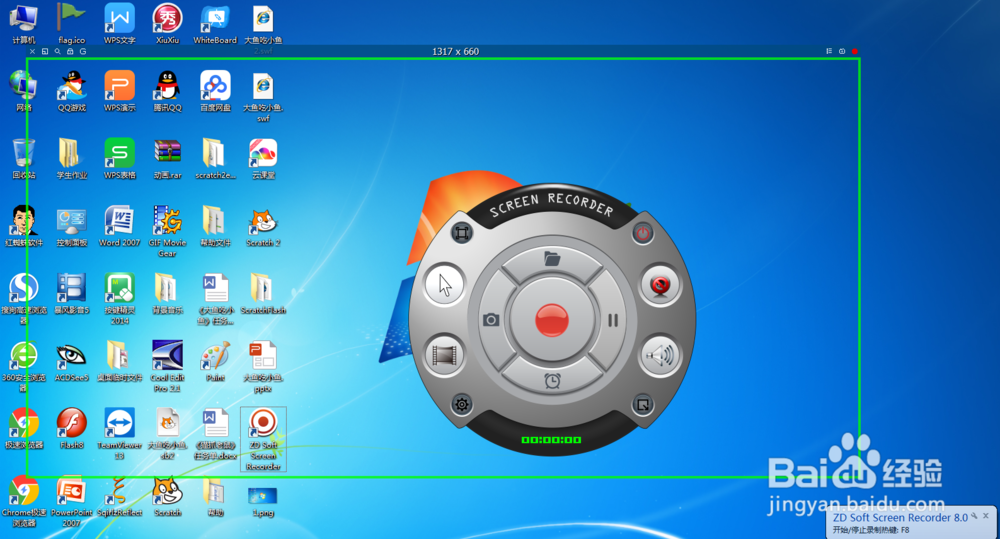Select the ACDSee5 desktop icon

[x=71, y=362]
